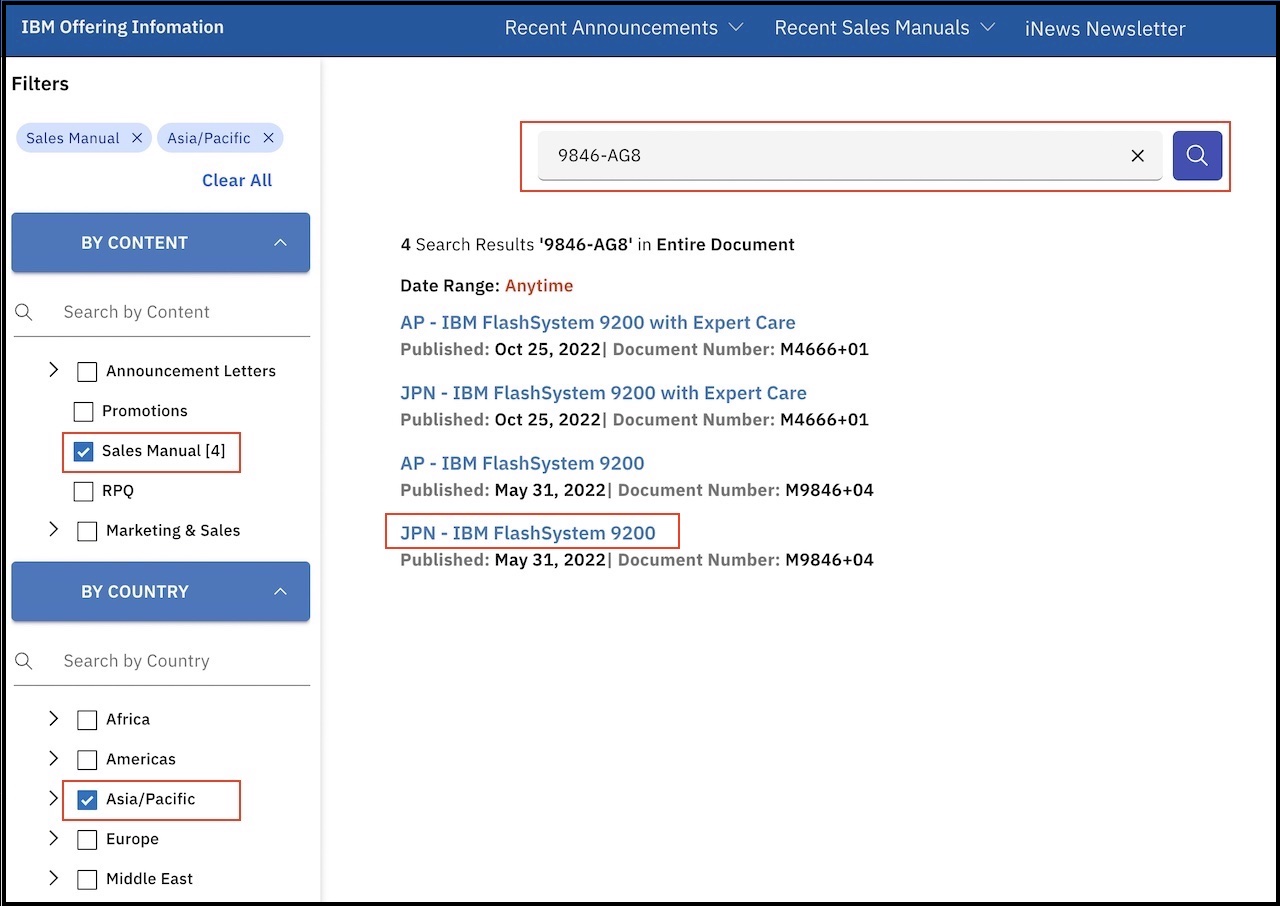Screen dimensions: 1280x906
Task: Open the Recent Announcements menu
Action: pyautogui.click(x=624, y=28)
